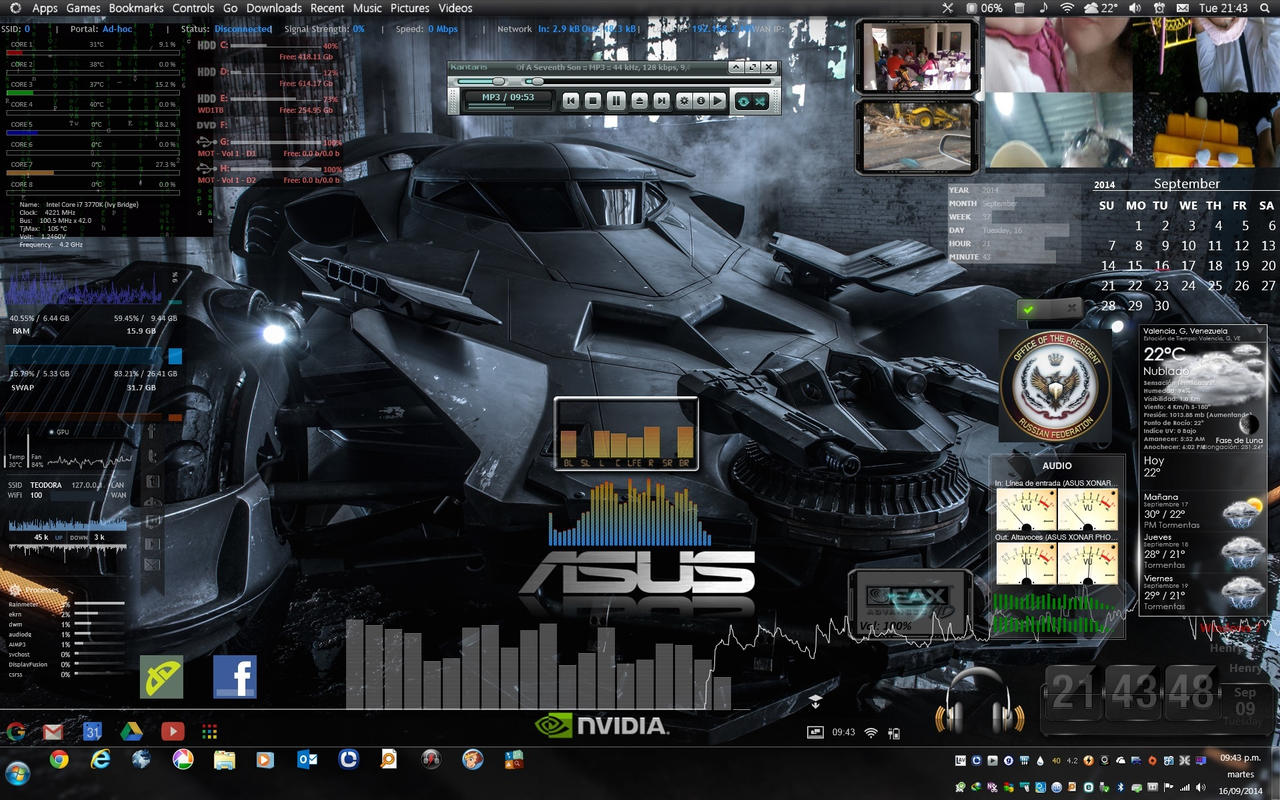Viewport: 1280px width, 800px height.
Task: Toggle repeat in the player
Action: pyautogui.click(x=744, y=102)
